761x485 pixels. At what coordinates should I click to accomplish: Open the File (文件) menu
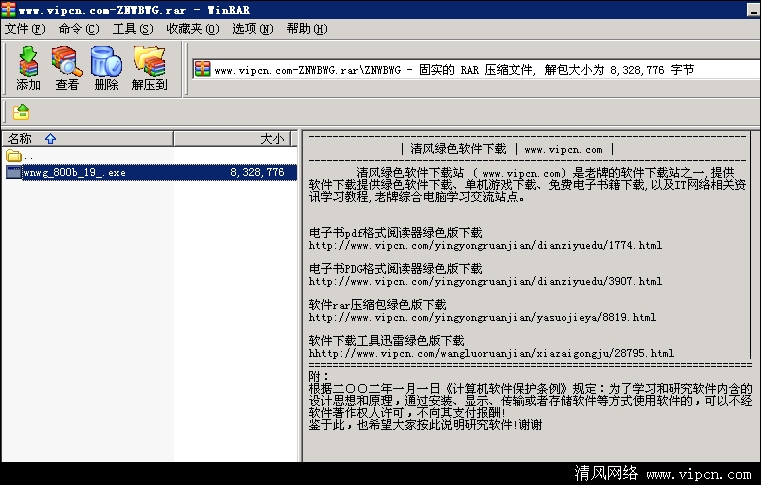[x=25, y=29]
